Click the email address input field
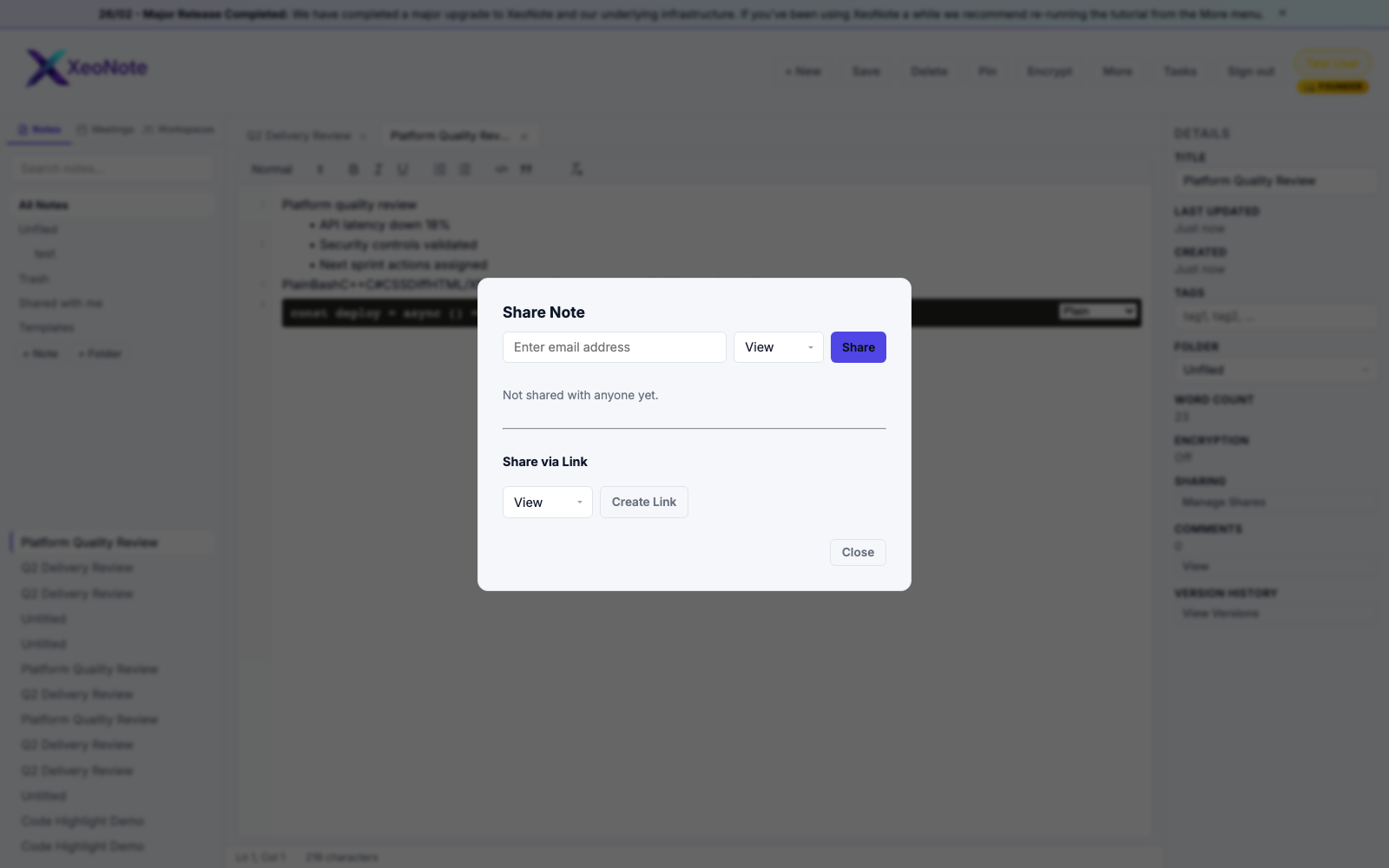 click(614, 346)
